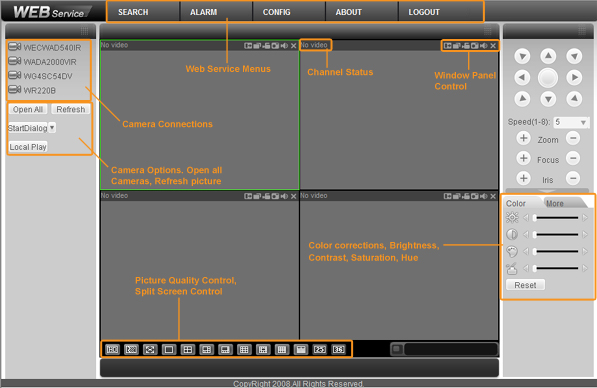Image resolution: width=597 pixels, height=388 pixels.
Task: Toggle audio icon in bottom-right video window
Action: pyautogui.click(x=484, y=196)
